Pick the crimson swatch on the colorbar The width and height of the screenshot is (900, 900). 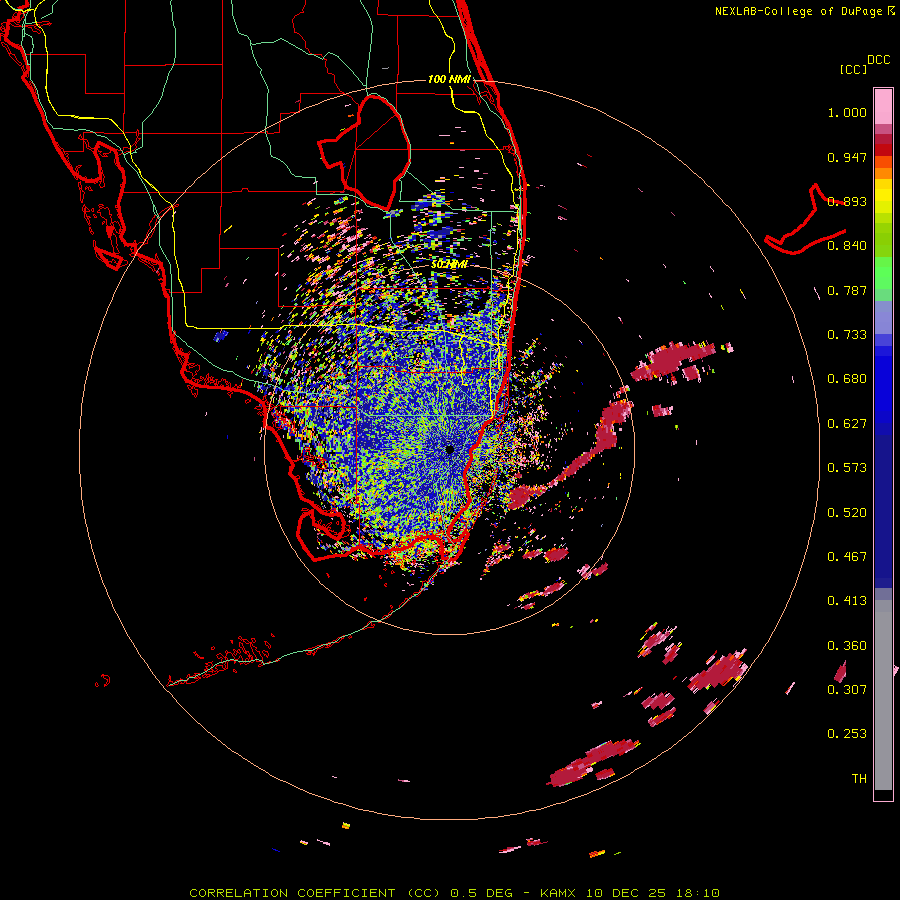[883, 139]
